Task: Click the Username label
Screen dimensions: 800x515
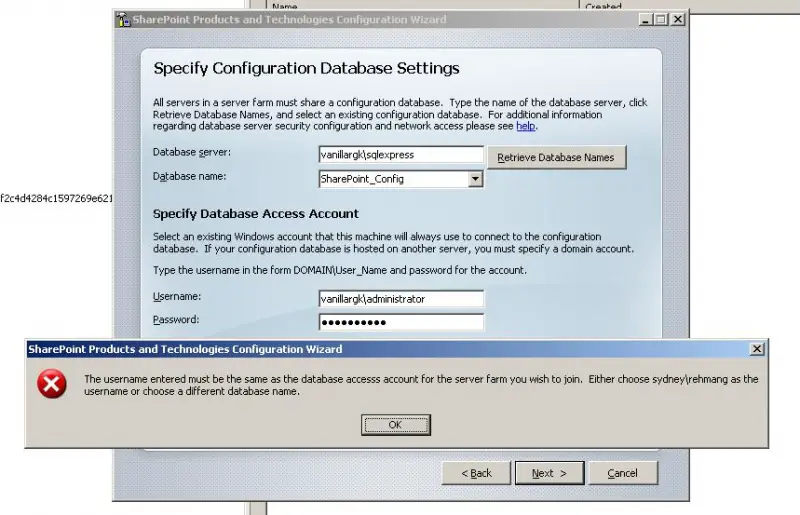Action: (x=177, y=297)
